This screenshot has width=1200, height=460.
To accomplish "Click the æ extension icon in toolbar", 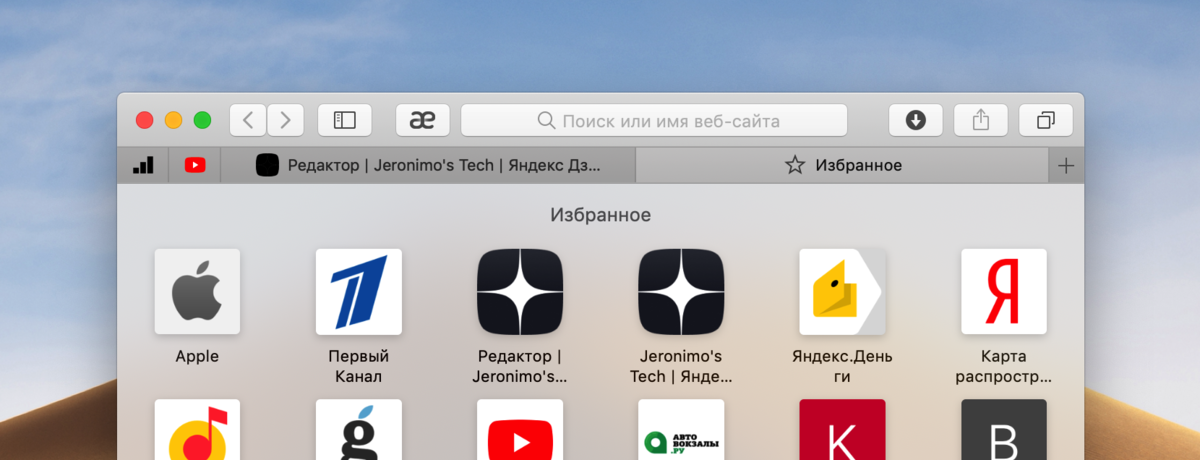I will [x=422, y=120].
